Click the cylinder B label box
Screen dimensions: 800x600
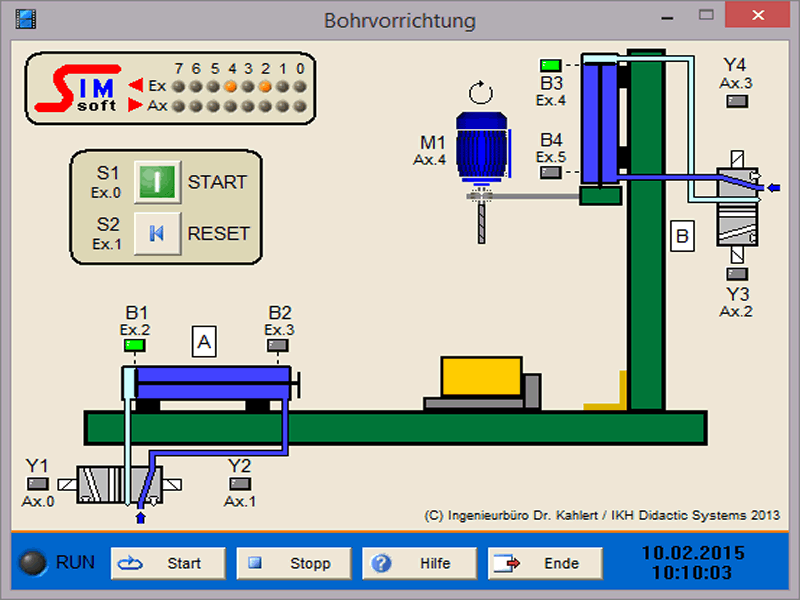point(682,237)
